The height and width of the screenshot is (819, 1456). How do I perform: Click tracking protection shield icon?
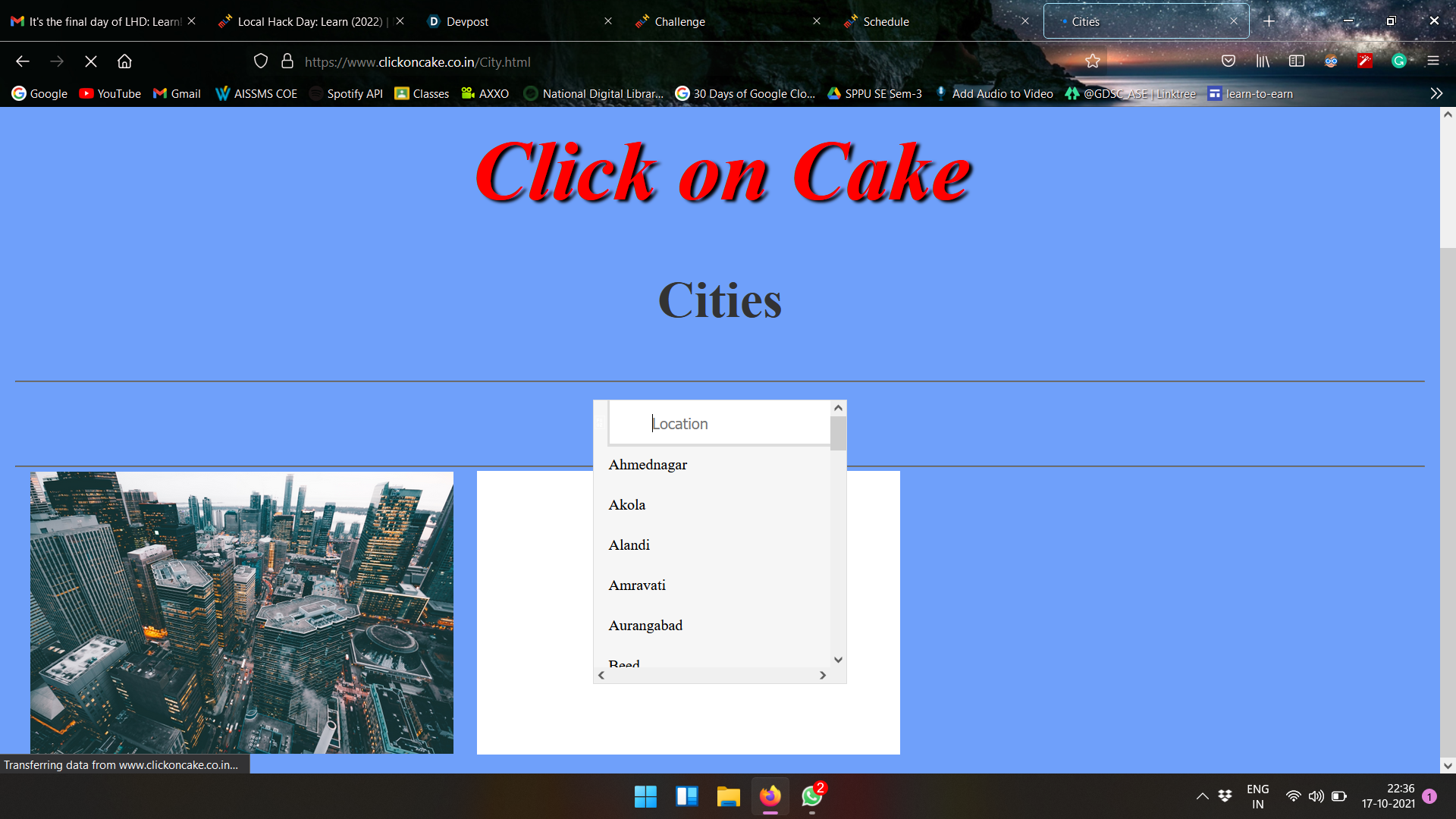coord(261,61)
